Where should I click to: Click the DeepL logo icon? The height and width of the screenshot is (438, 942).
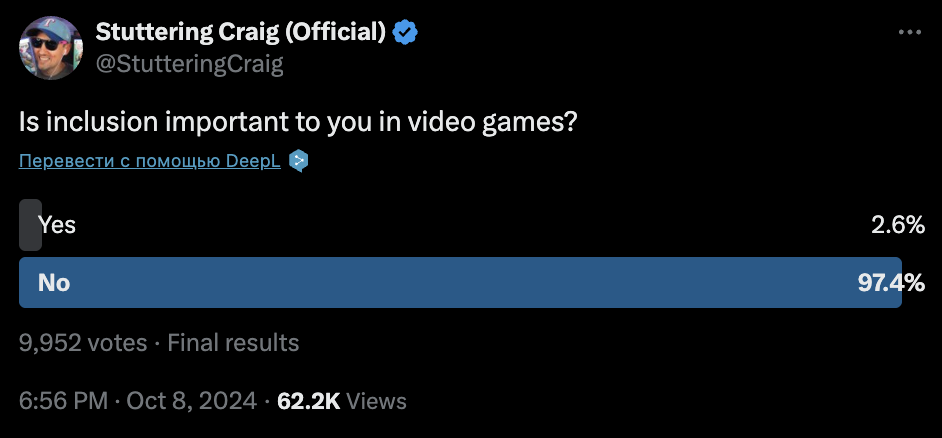coord(298,161)
